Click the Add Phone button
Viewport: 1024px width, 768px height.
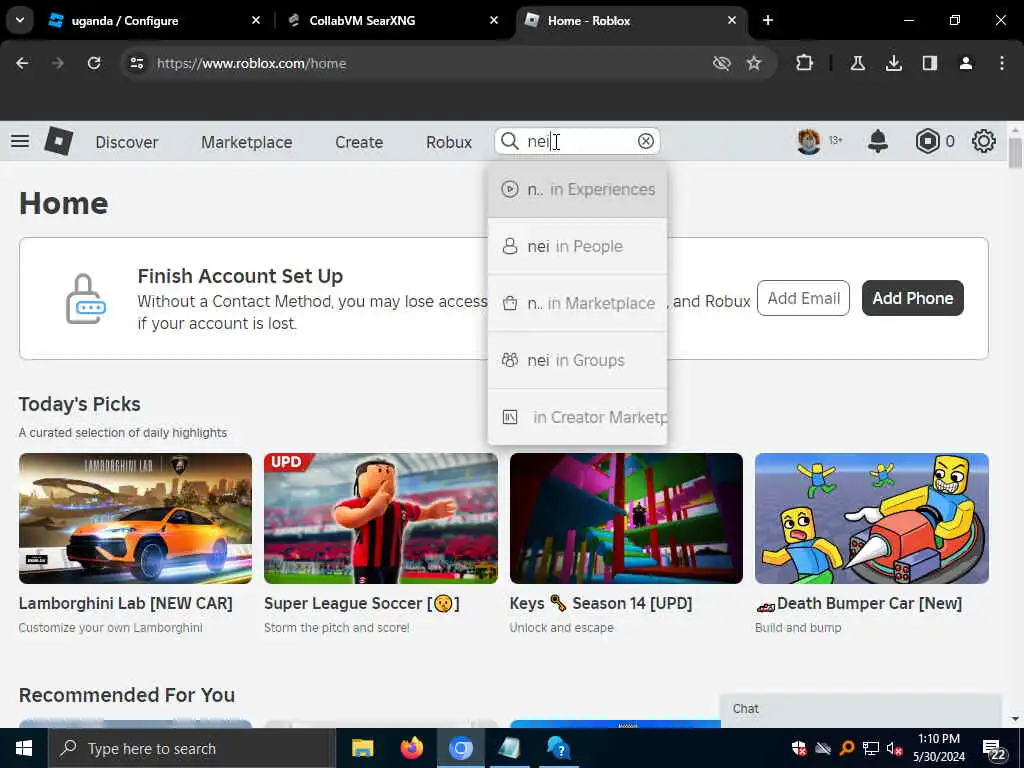tap(912, 298)
